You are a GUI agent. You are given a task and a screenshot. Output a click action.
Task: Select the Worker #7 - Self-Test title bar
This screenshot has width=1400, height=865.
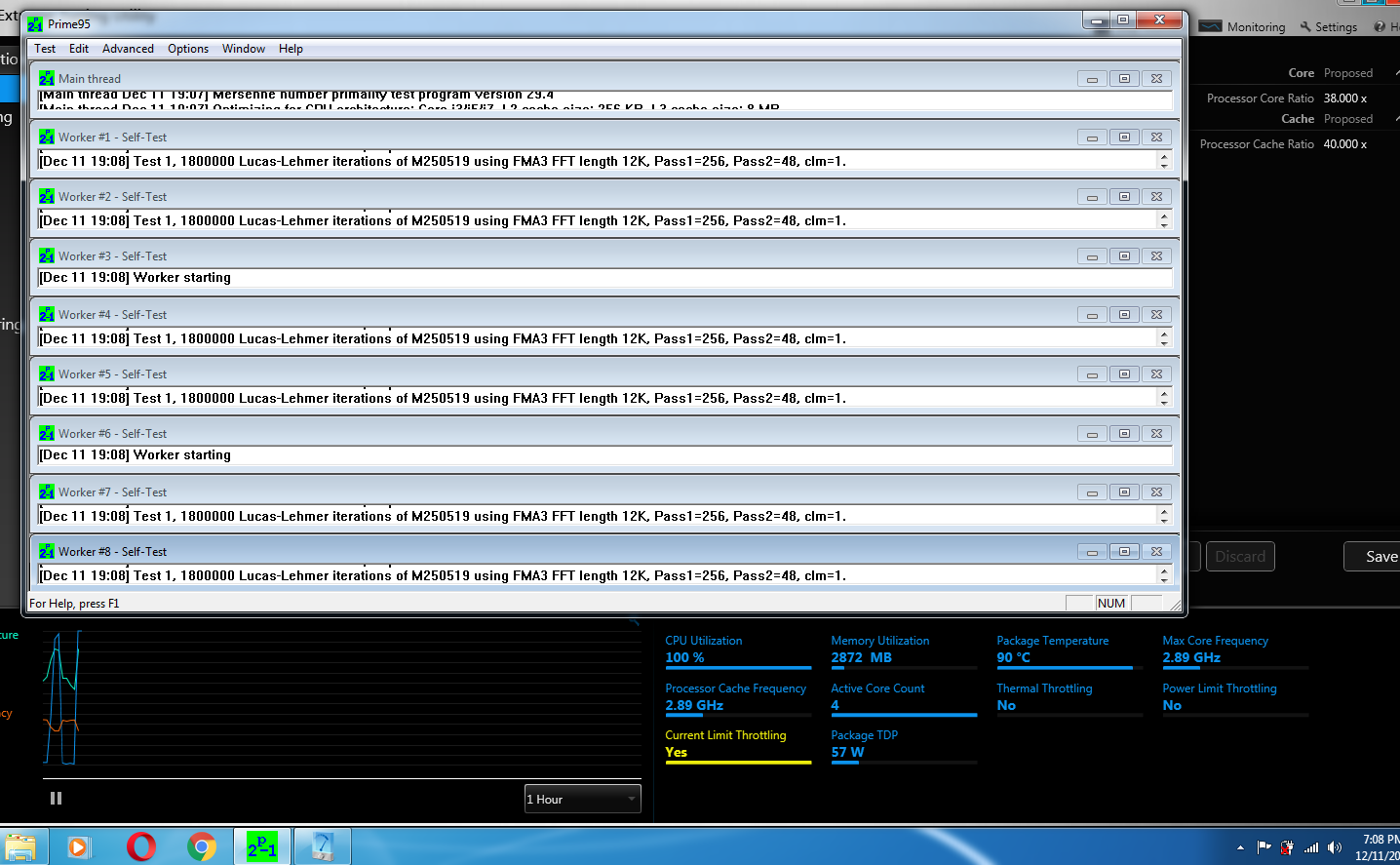604,492
